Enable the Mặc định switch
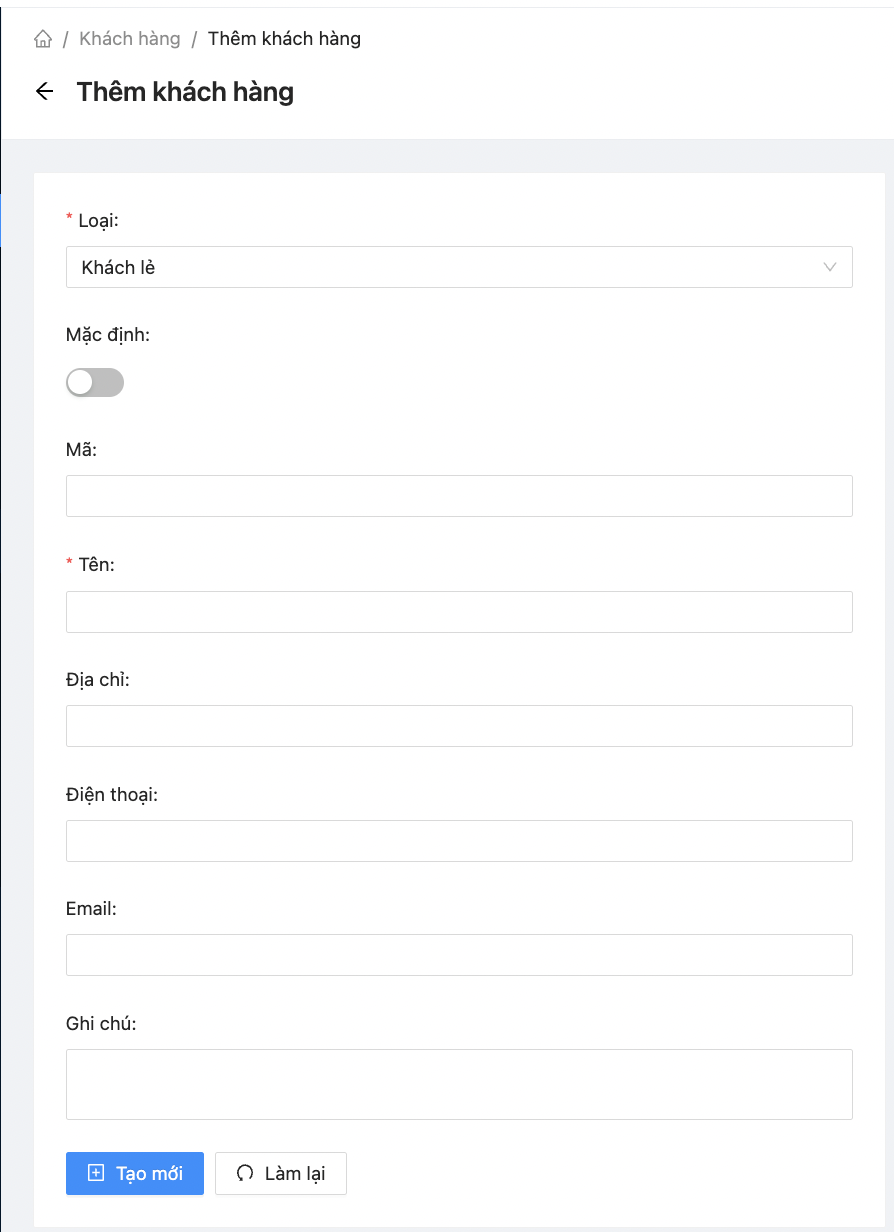Viewport: 894px width, 1232px height. [x=95, y=382]
